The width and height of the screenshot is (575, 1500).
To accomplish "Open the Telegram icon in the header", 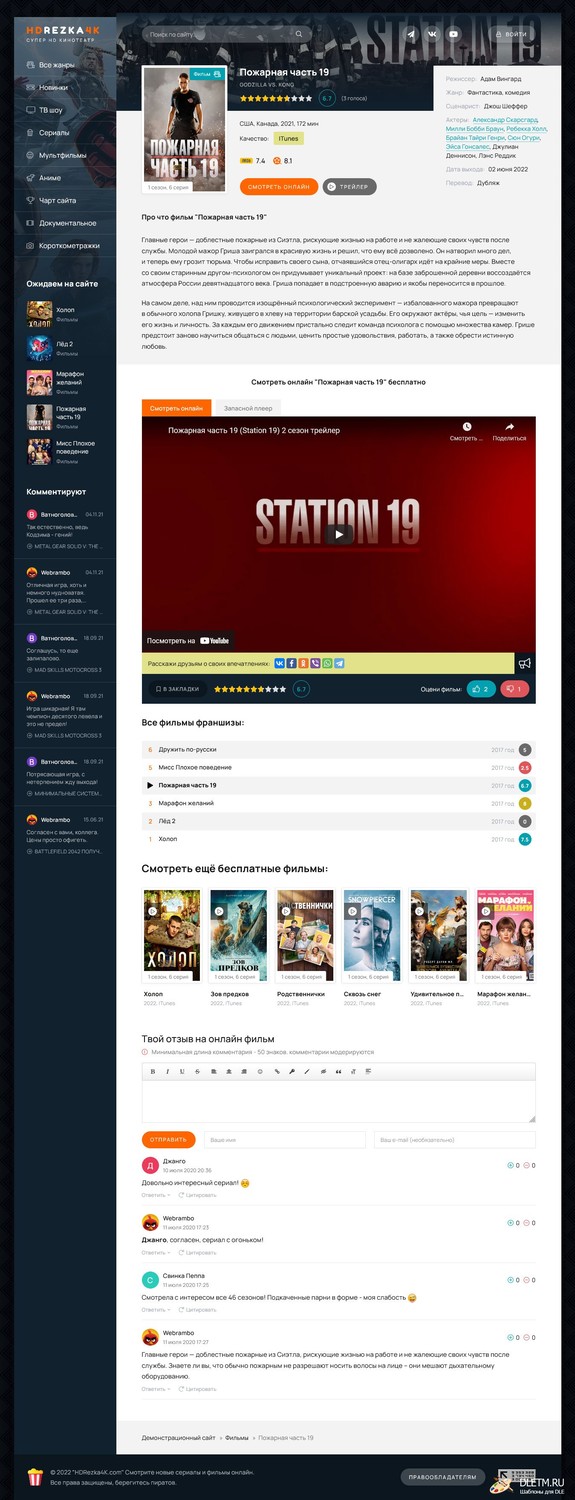I will point(409,34).
